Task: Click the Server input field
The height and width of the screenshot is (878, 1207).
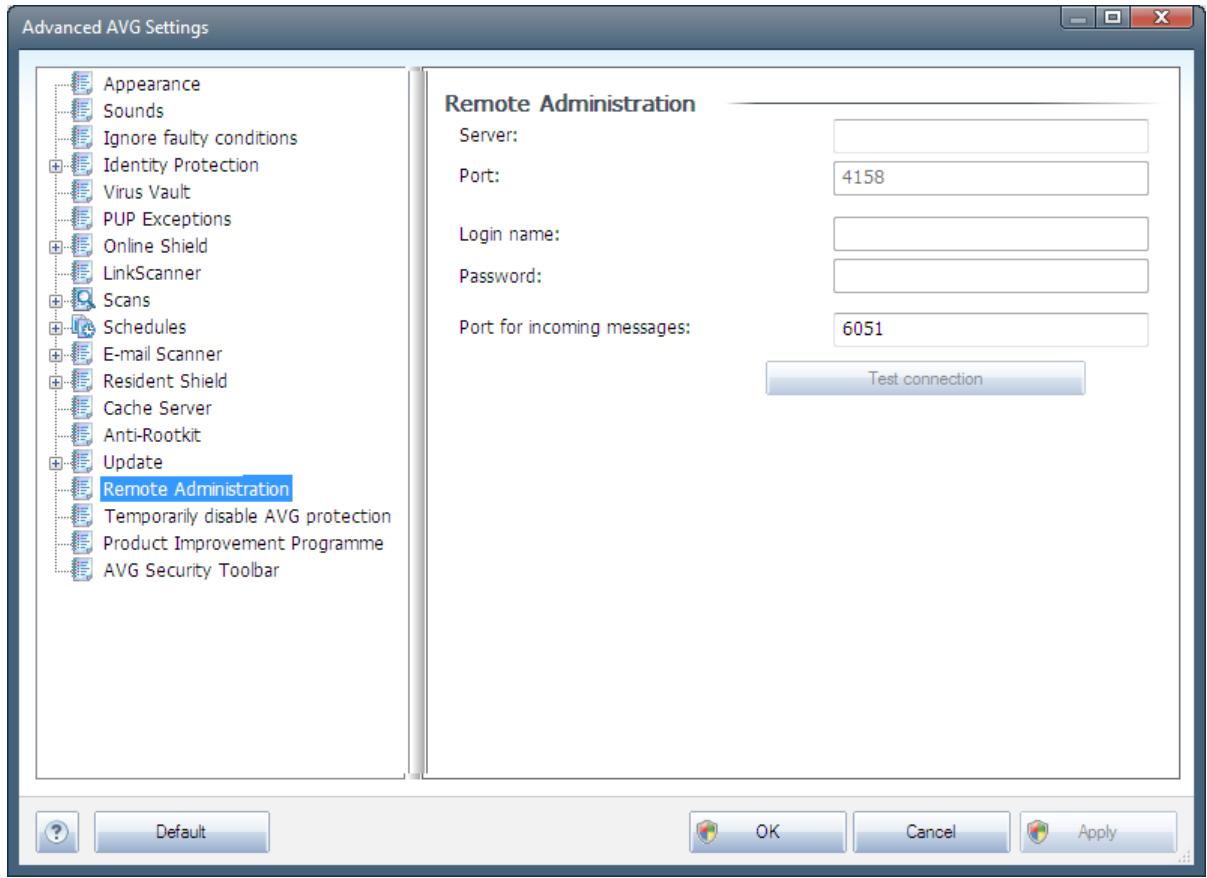Action: [x=990, y=135]
